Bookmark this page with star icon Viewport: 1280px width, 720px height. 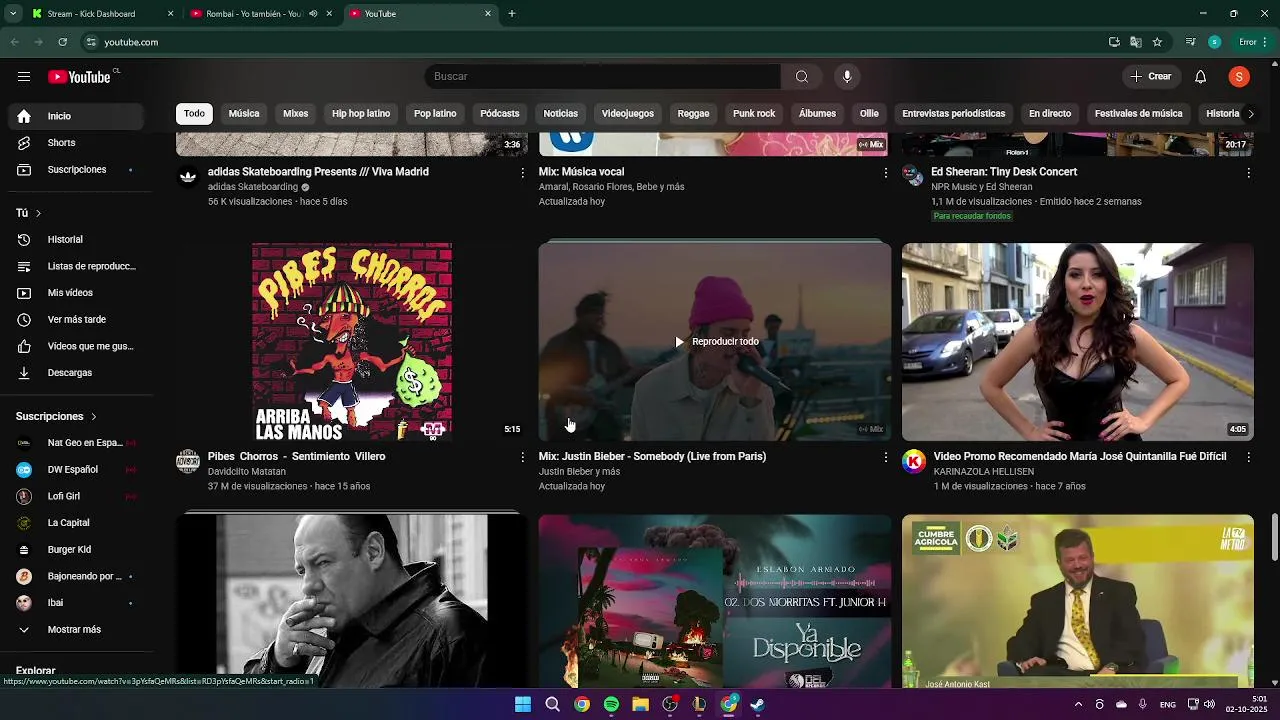1157,42
